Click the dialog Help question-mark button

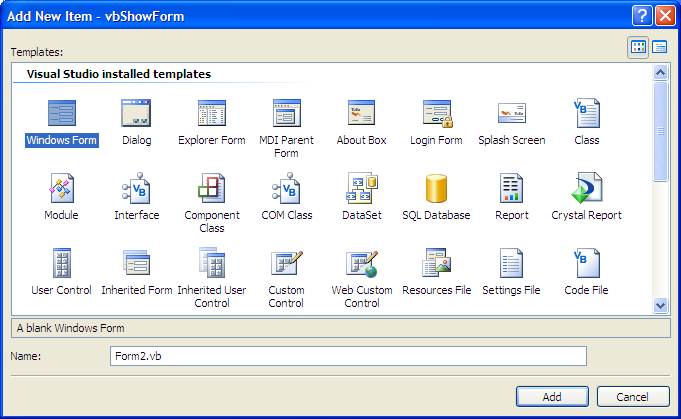pyautogui.click(x=641, y=15)
